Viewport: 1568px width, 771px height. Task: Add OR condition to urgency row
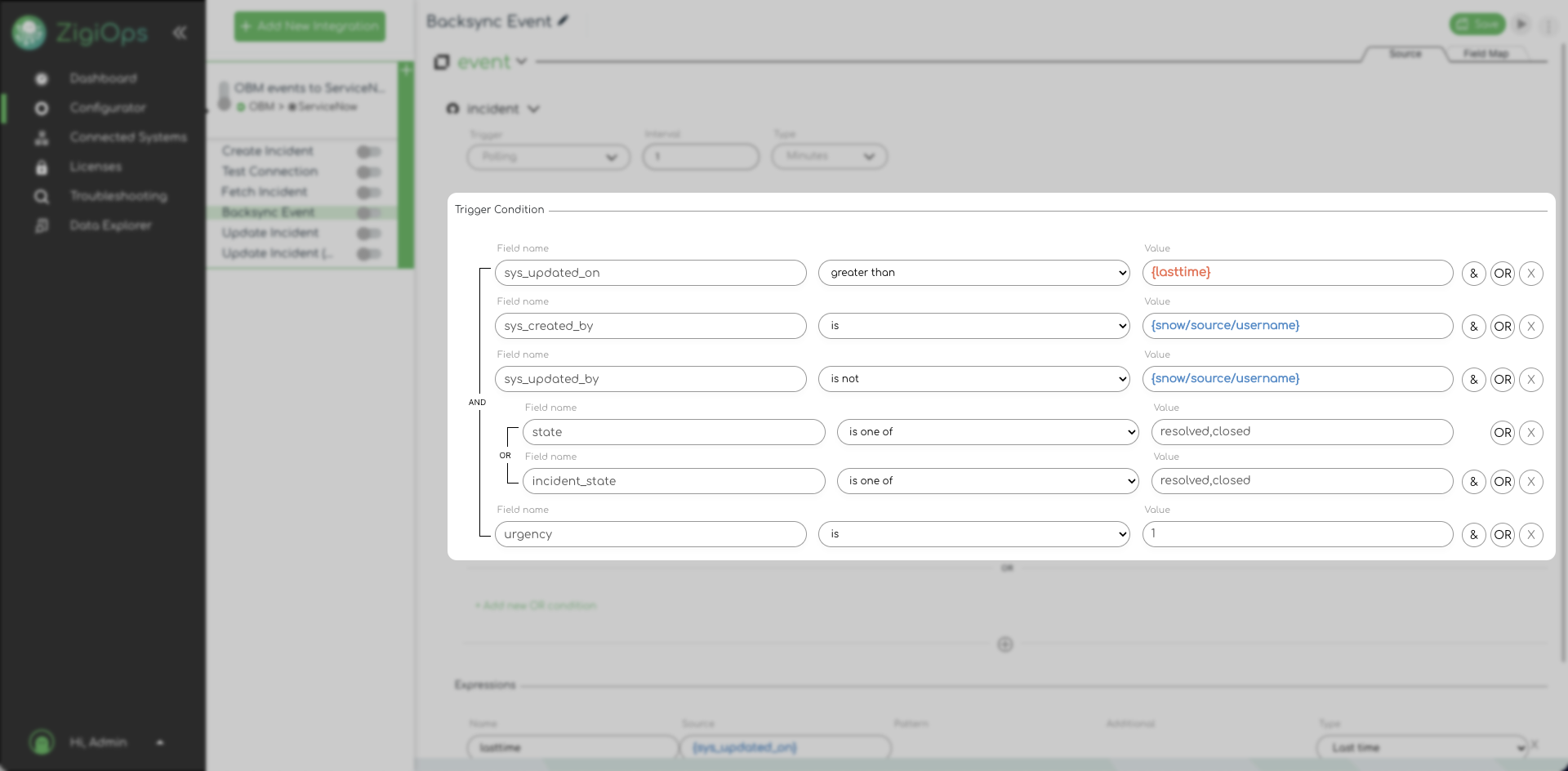point(1502,535)
